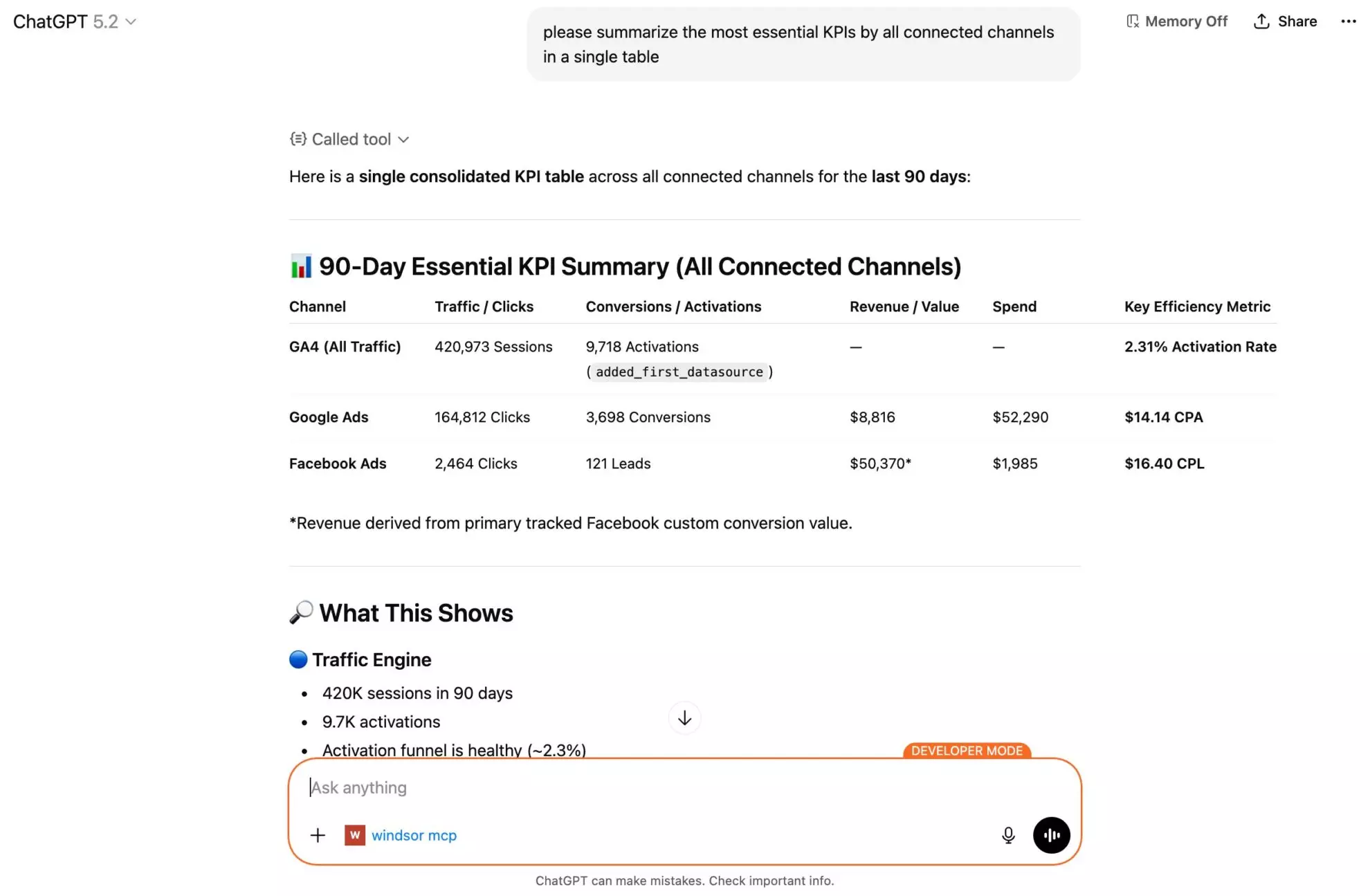Click the windsor mcp link
This screenshot has width=1370, height=896.
click(414, 835)
